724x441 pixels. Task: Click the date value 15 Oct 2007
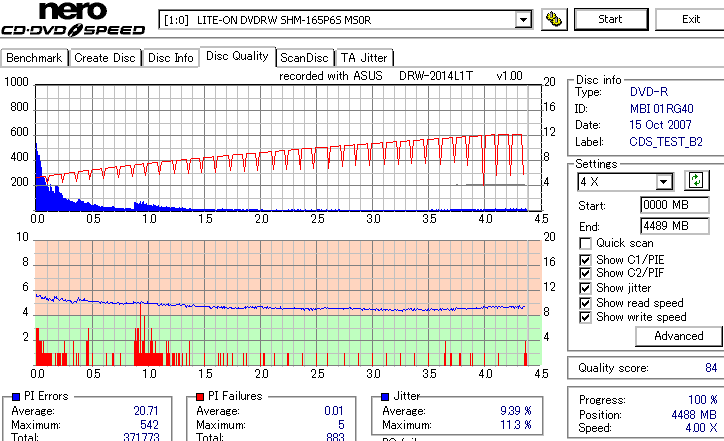click(660, 125)
